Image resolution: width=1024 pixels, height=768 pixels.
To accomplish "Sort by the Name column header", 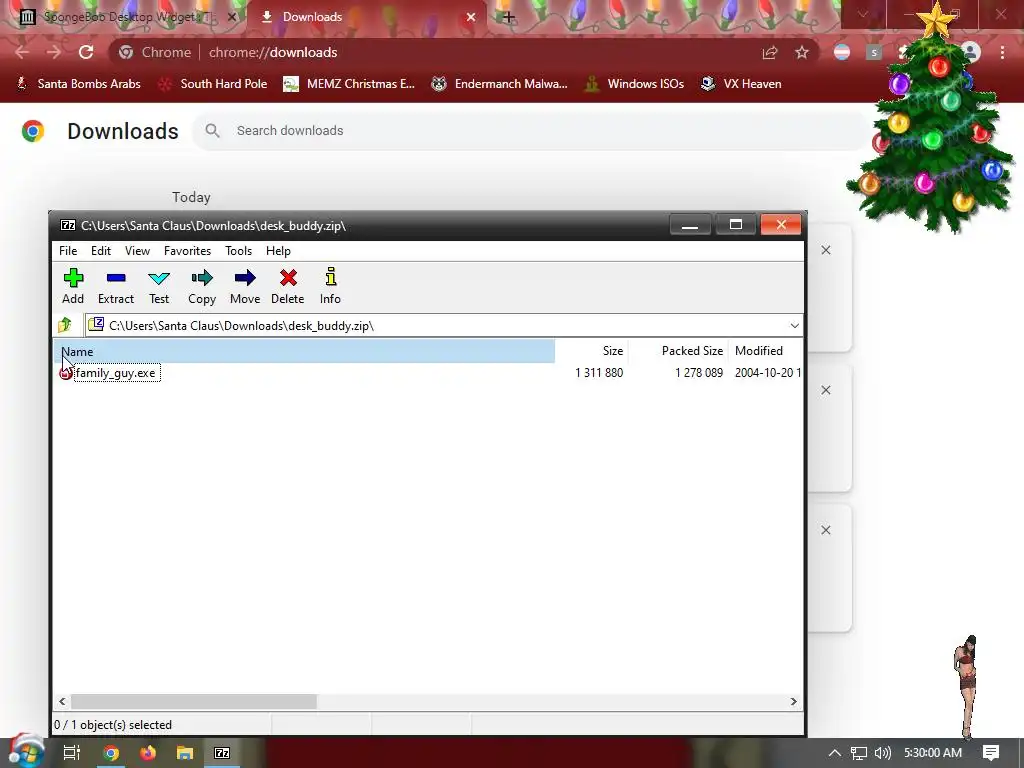I will coord(304,351).
